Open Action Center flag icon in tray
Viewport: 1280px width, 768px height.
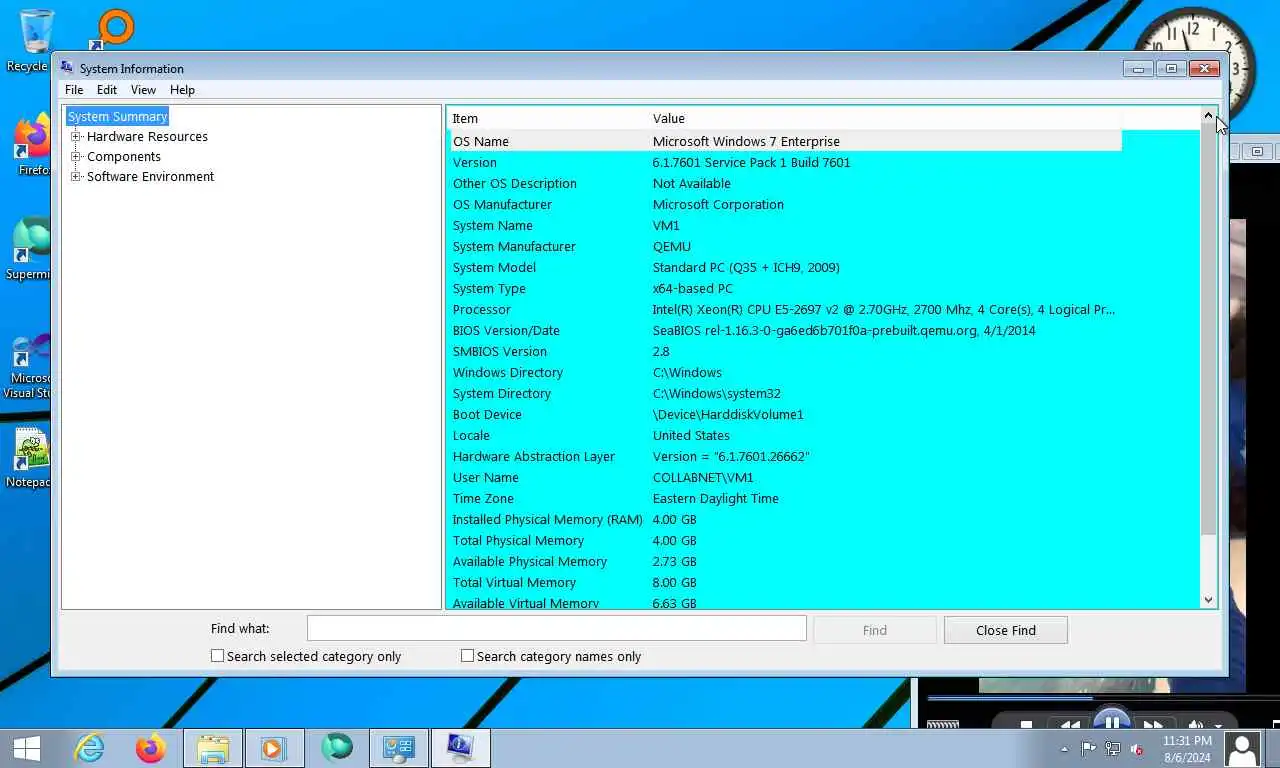(1088, 749)
